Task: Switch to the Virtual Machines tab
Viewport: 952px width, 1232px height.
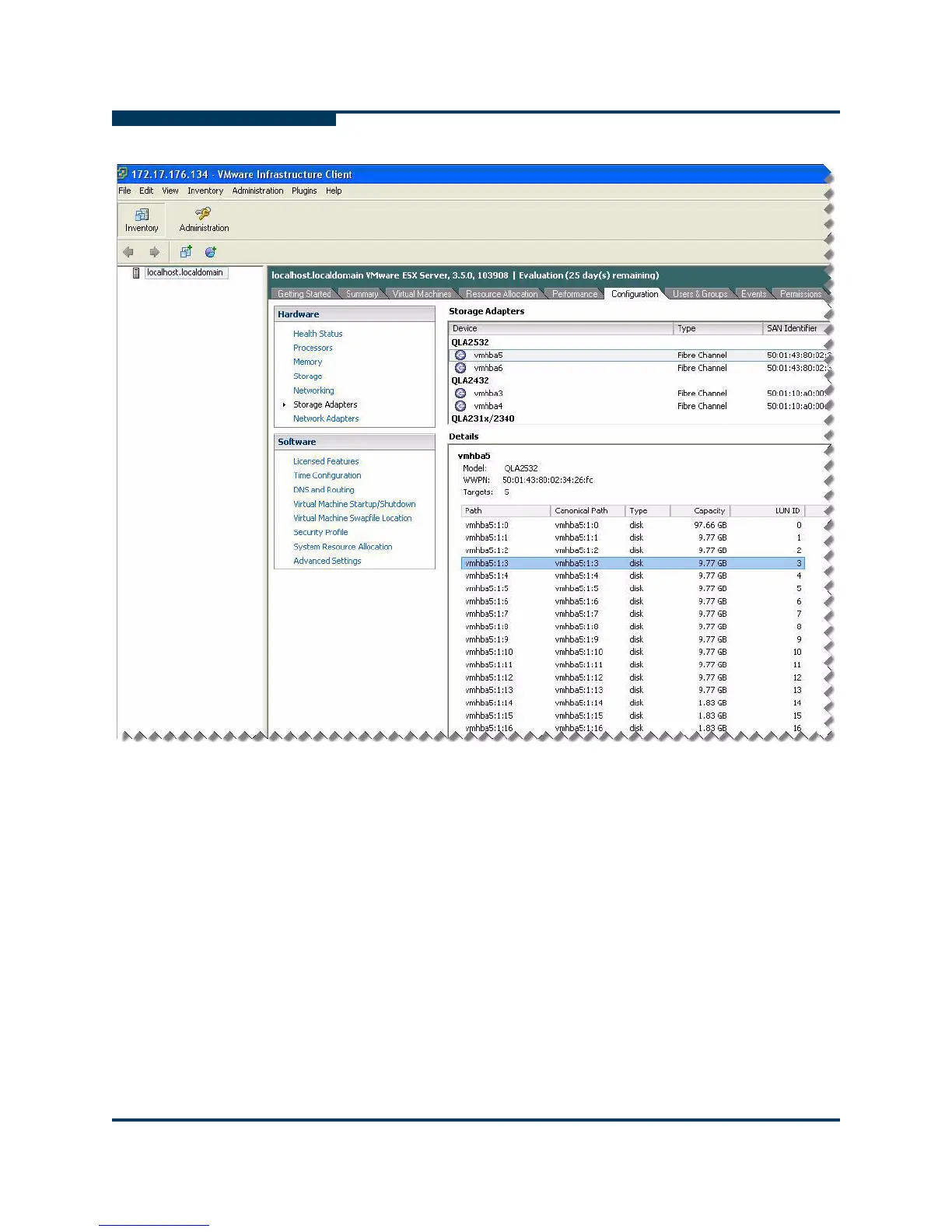Action: tap(422, 294)
